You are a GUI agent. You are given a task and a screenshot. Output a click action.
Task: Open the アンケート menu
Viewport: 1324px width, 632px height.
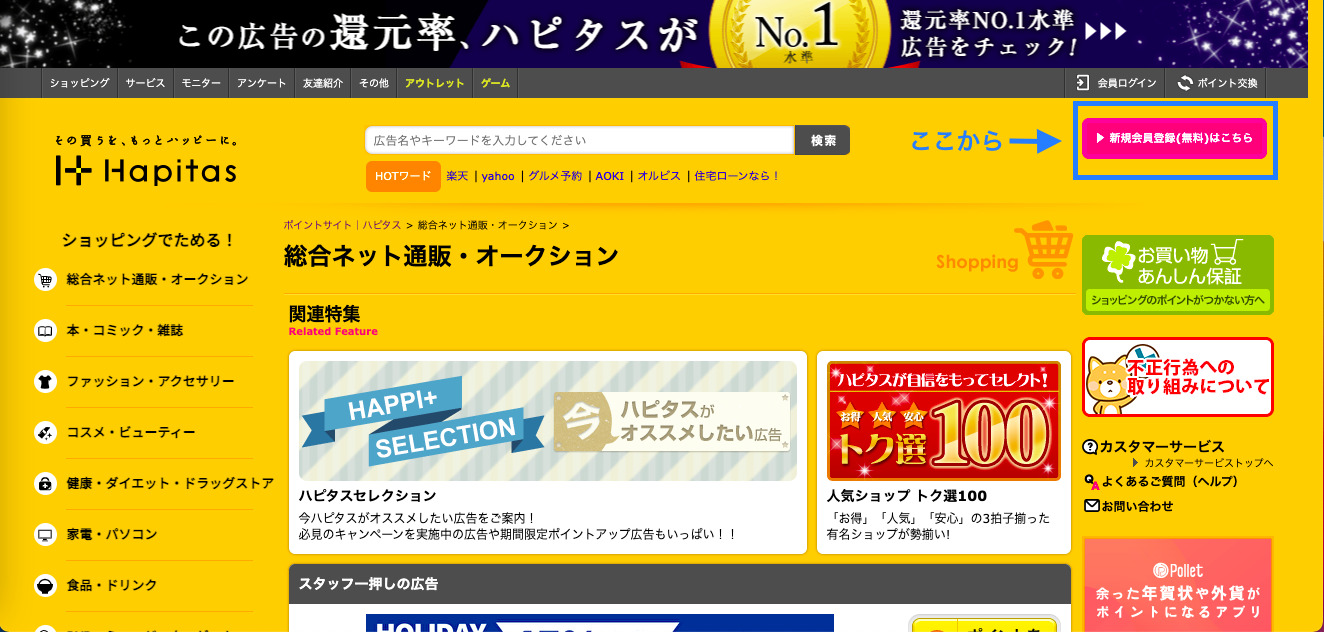pos(262,83)
